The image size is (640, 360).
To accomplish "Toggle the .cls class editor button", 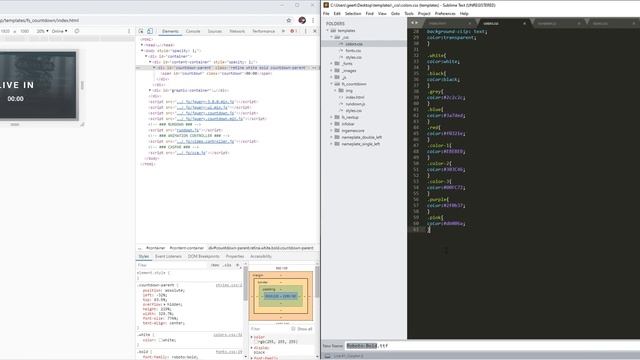I will (x=227, y=265).
